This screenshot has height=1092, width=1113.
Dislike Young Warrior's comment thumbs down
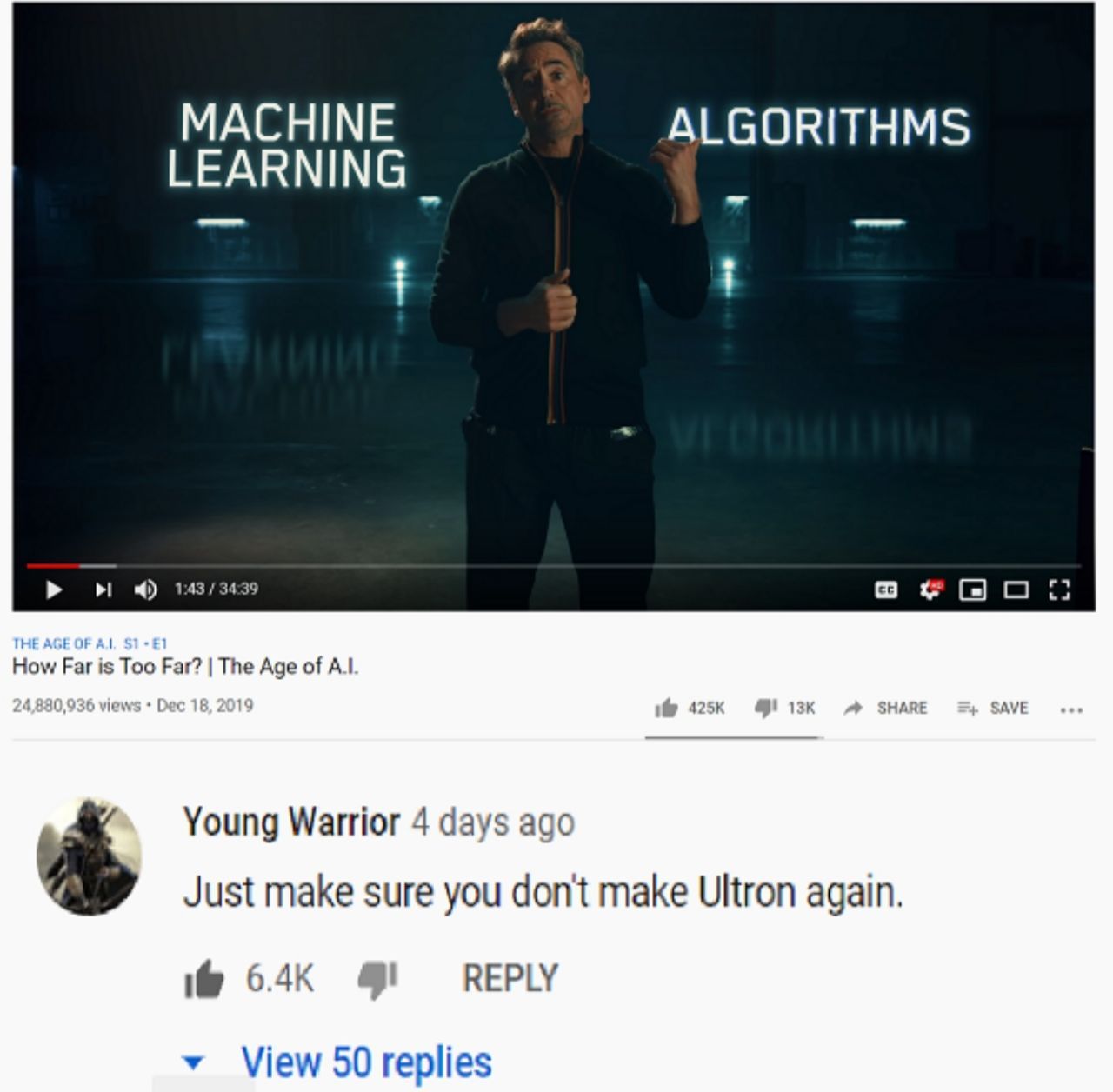tap(378, 980)
